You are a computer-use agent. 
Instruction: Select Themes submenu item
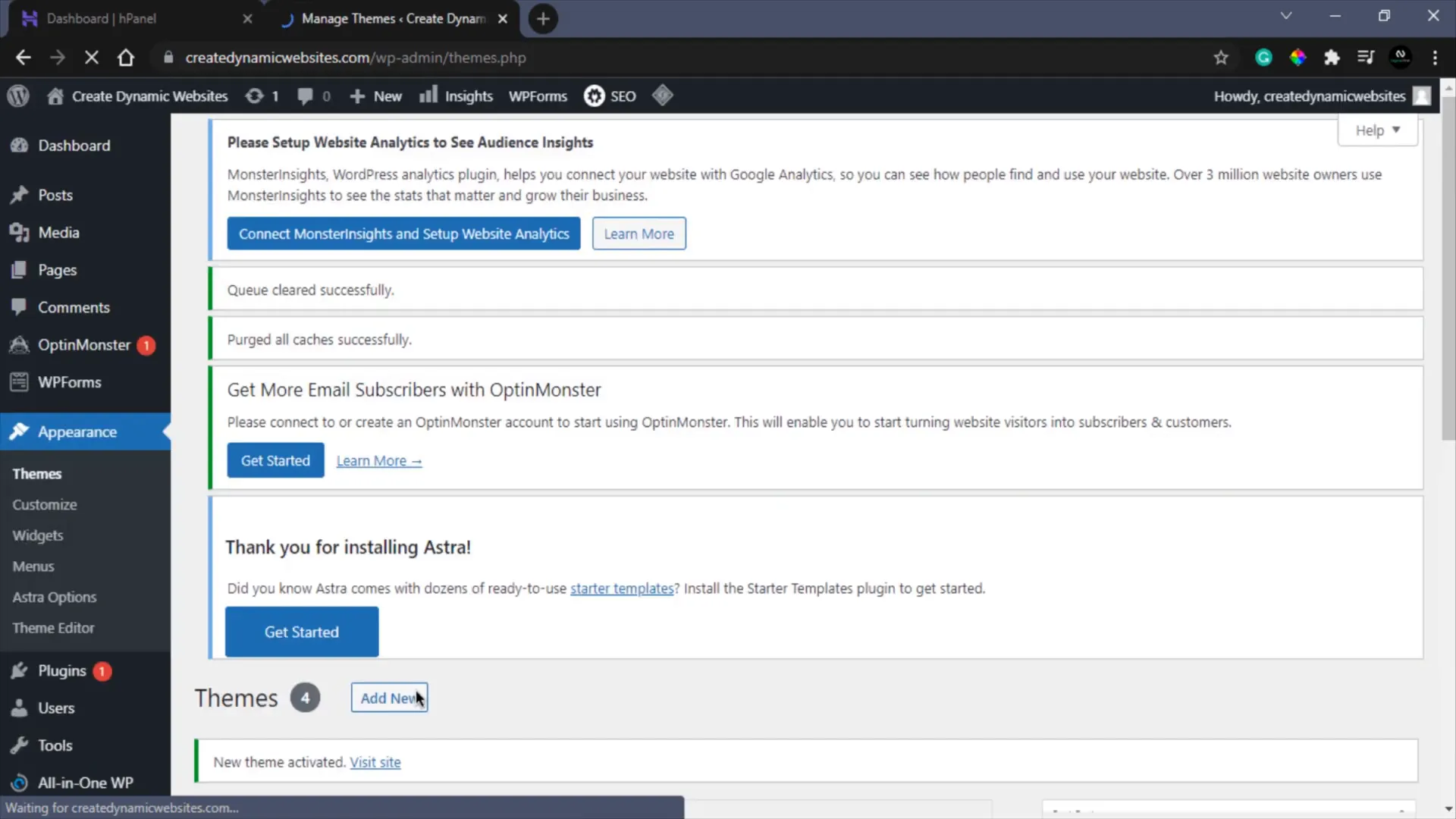(36, 474)
